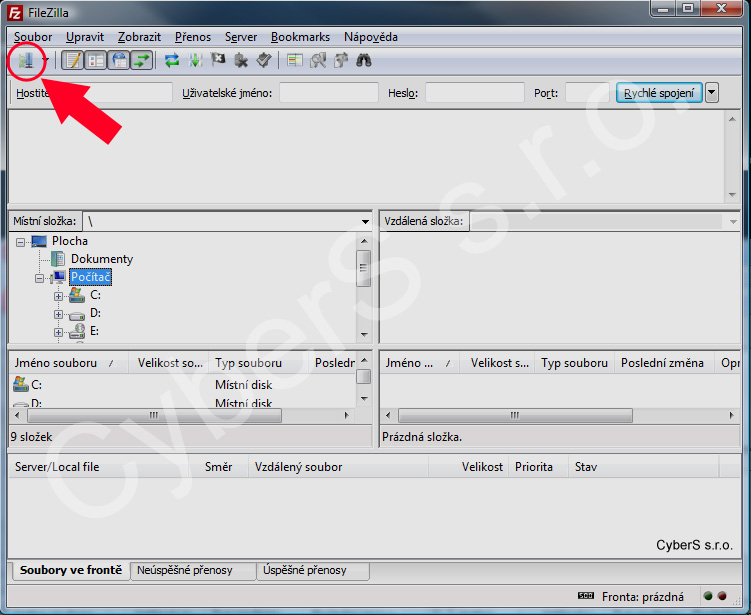Open the Vzdálená složka path dropdown
Viewport: 751px width, 615px height.
733,221
